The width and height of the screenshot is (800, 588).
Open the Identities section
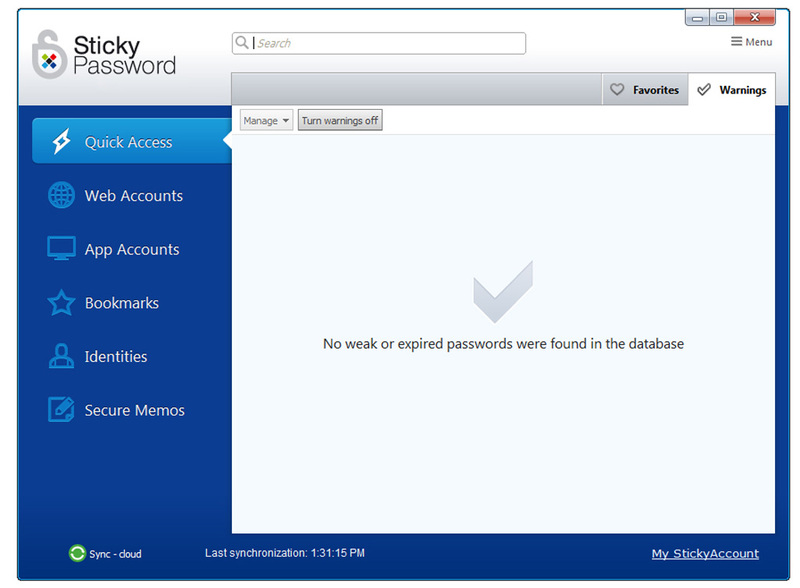(132, 356)
